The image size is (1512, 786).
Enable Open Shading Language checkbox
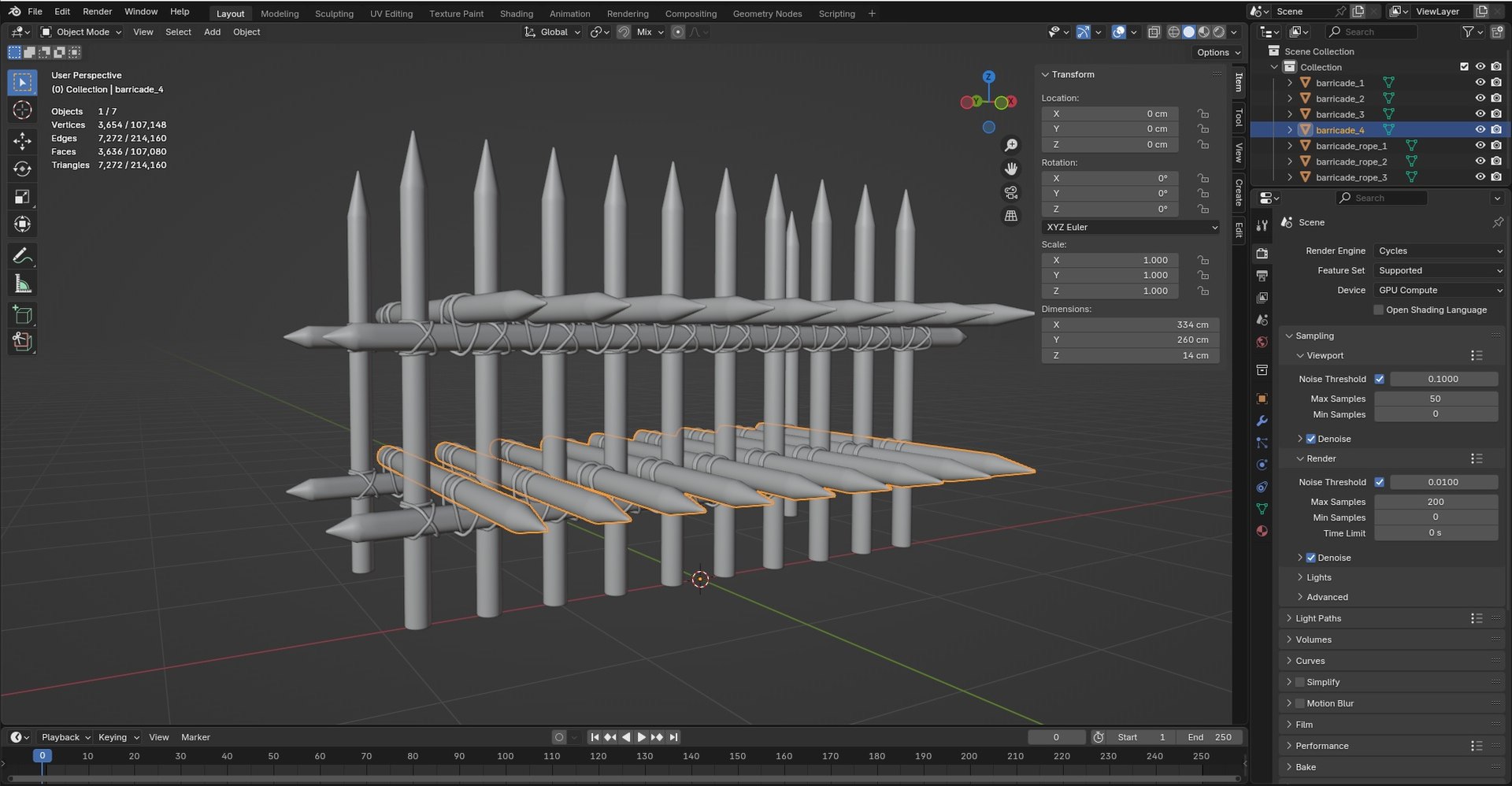coord(1378,310)
